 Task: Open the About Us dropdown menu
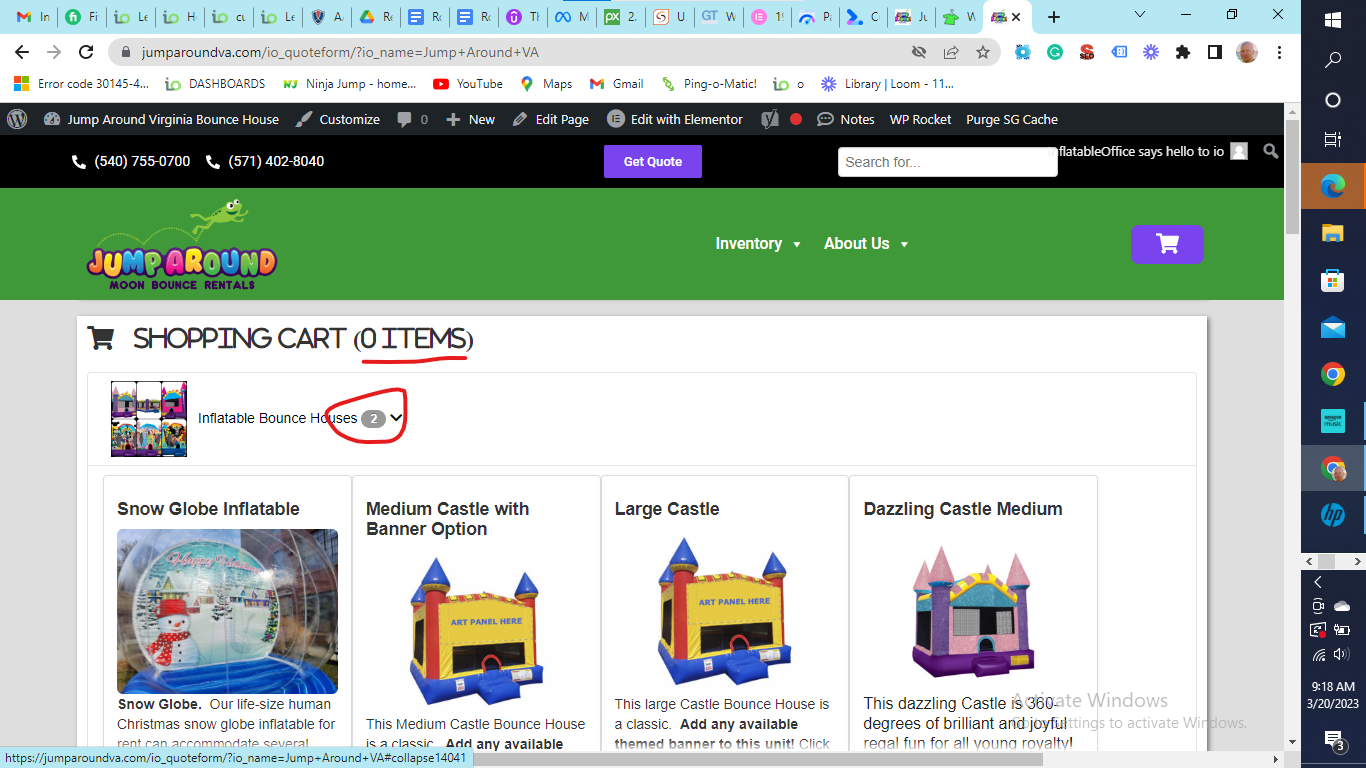[x=866, y=244]
